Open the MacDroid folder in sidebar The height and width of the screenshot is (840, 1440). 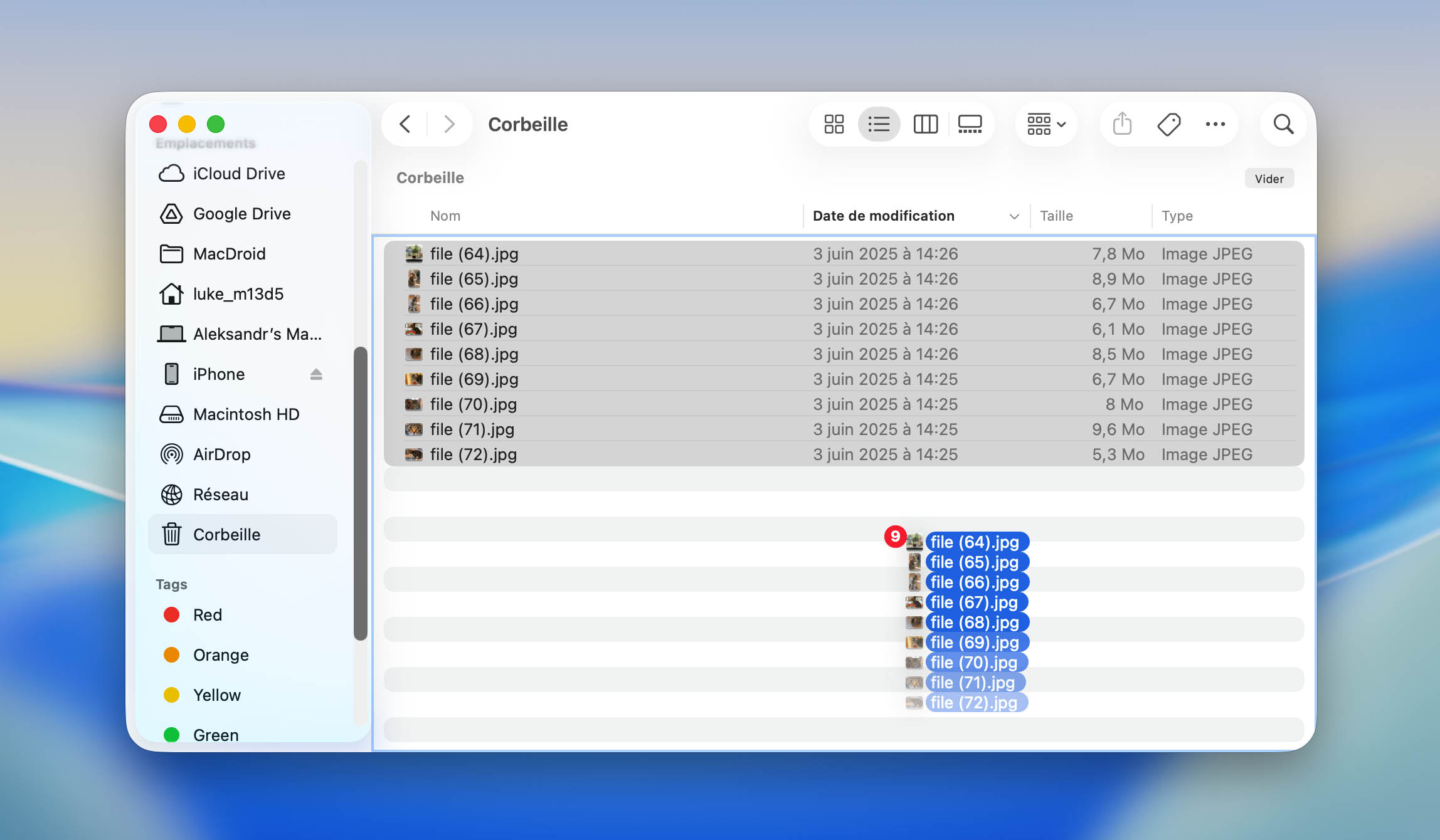pos(242,254)
